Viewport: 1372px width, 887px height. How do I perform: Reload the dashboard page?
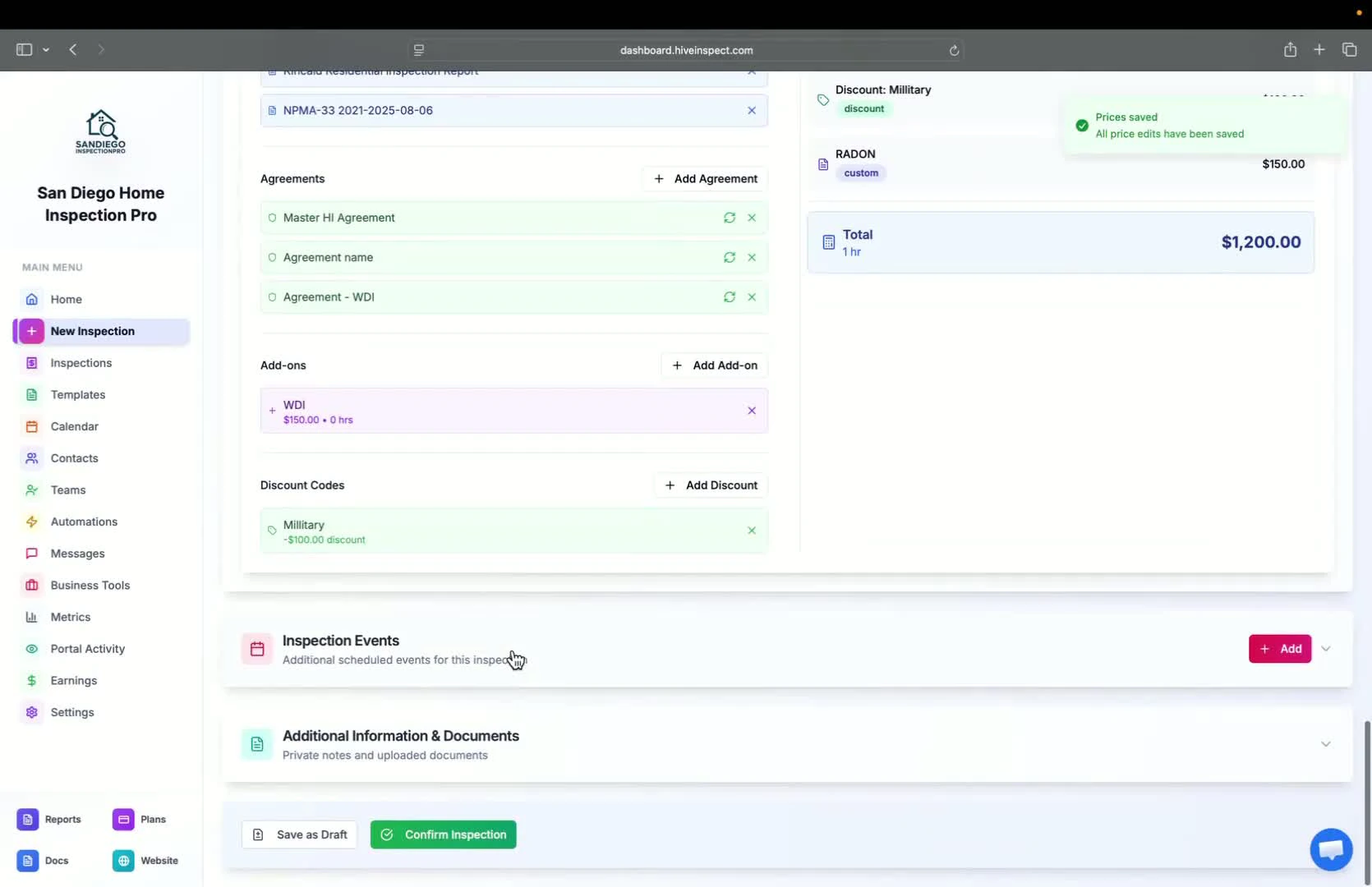[x=953, y=50]
